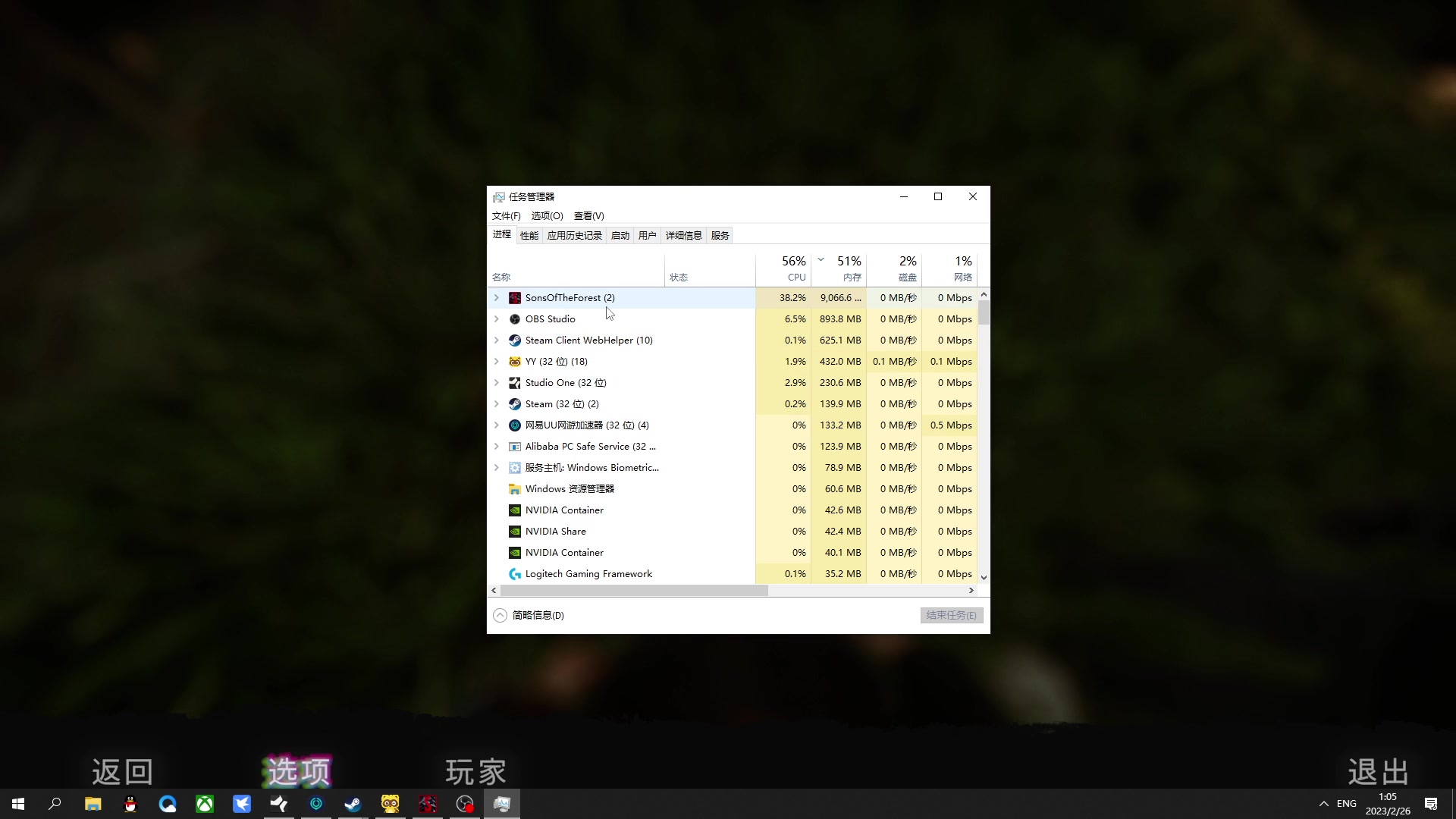1456x819 pixels.
Task: Click the NVIDIA Share process icon
Action: coord(515,532)
